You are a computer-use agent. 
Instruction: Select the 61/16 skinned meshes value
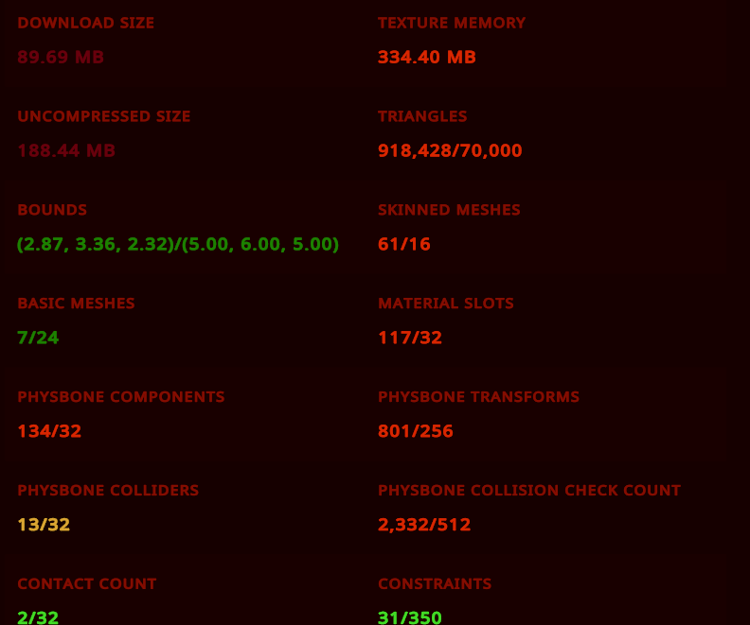(404, 244)
